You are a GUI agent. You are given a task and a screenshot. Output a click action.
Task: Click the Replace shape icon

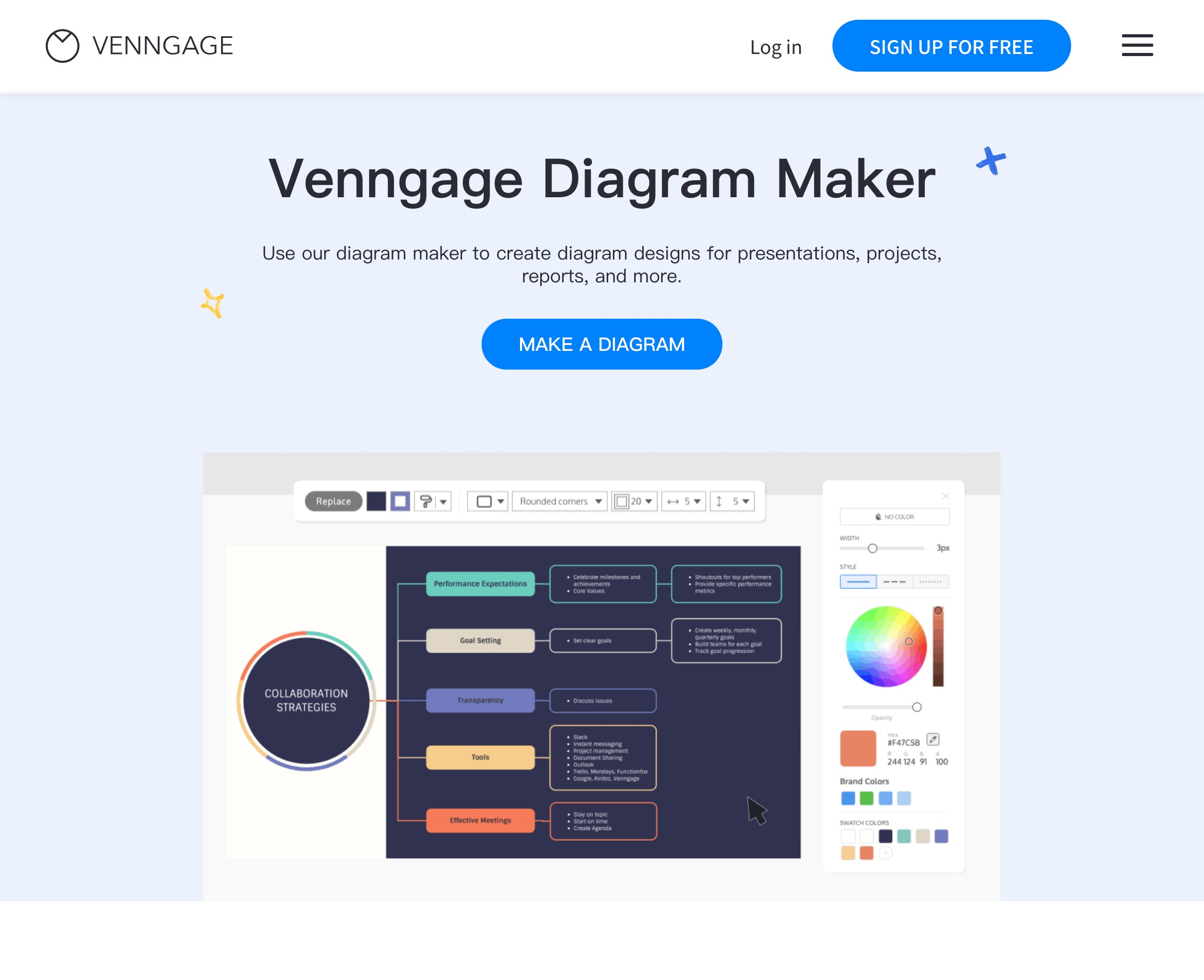pyautogui.click(x=332, y=500)
